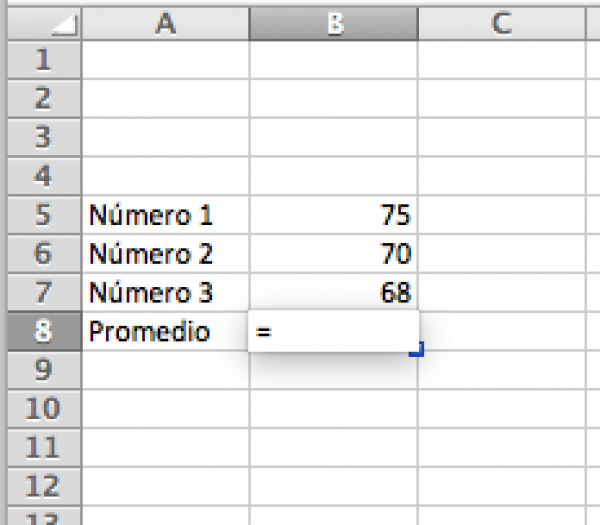This screenshot has height=525, width=600.
Task: Select row 1 header
Action: pyautogui.click(x=42, y=60)
